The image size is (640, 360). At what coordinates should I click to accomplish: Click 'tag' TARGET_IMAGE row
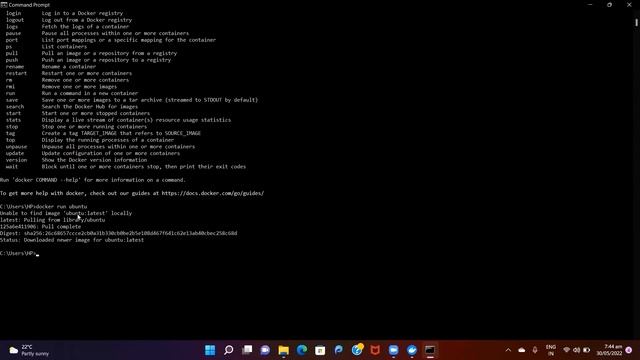[x=103, y=133]
